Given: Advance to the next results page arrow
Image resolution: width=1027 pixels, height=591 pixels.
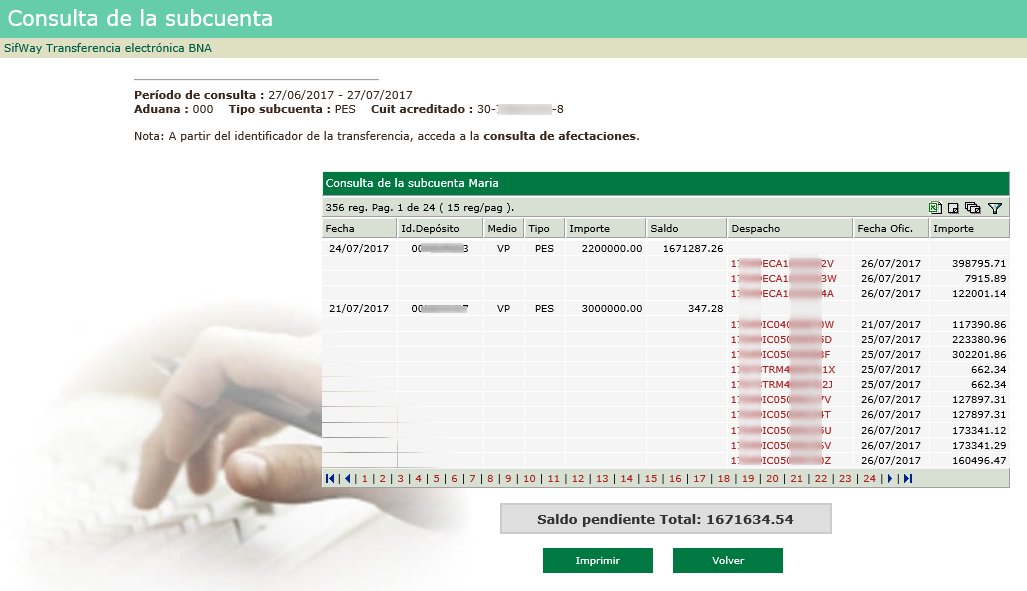Looking at the screenshot, I should coord(890,479).
